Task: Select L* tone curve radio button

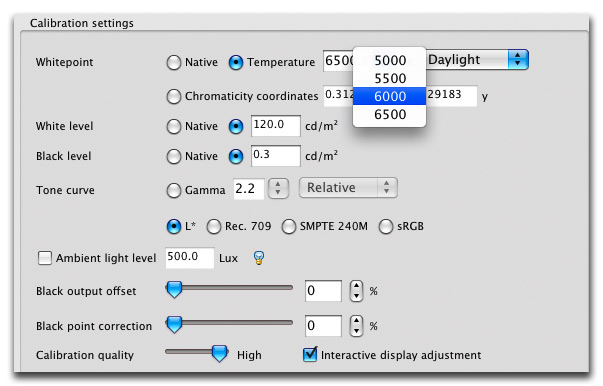Action: point(173,226)
